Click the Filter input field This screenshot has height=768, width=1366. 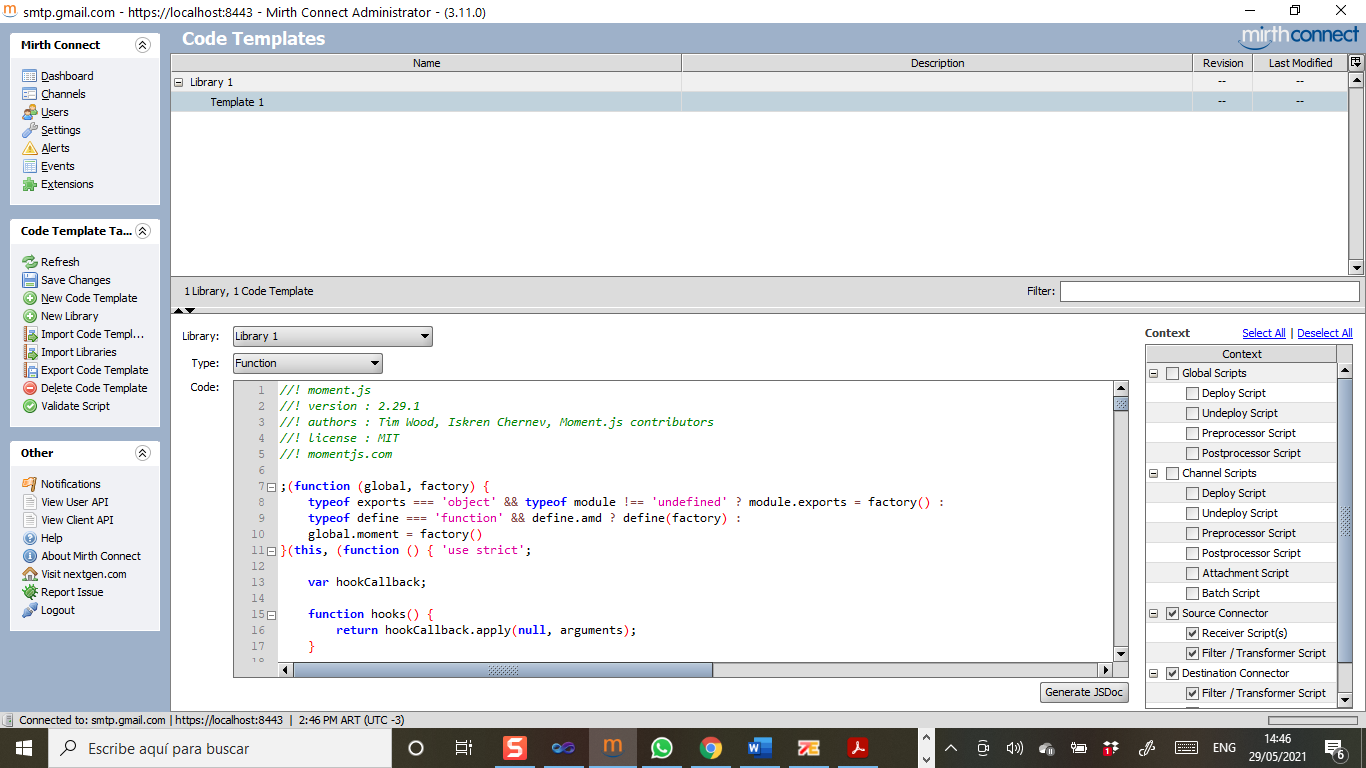(x=1210, y=291)
